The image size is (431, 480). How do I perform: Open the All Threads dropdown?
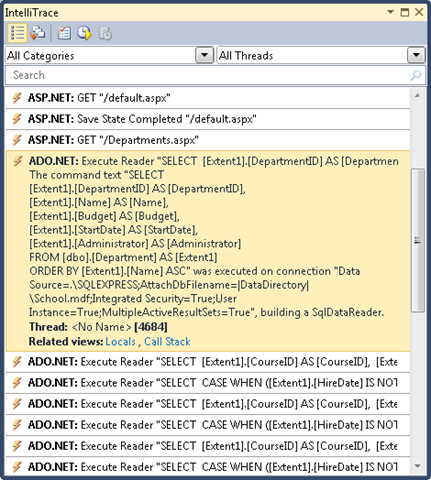point(416,55)
